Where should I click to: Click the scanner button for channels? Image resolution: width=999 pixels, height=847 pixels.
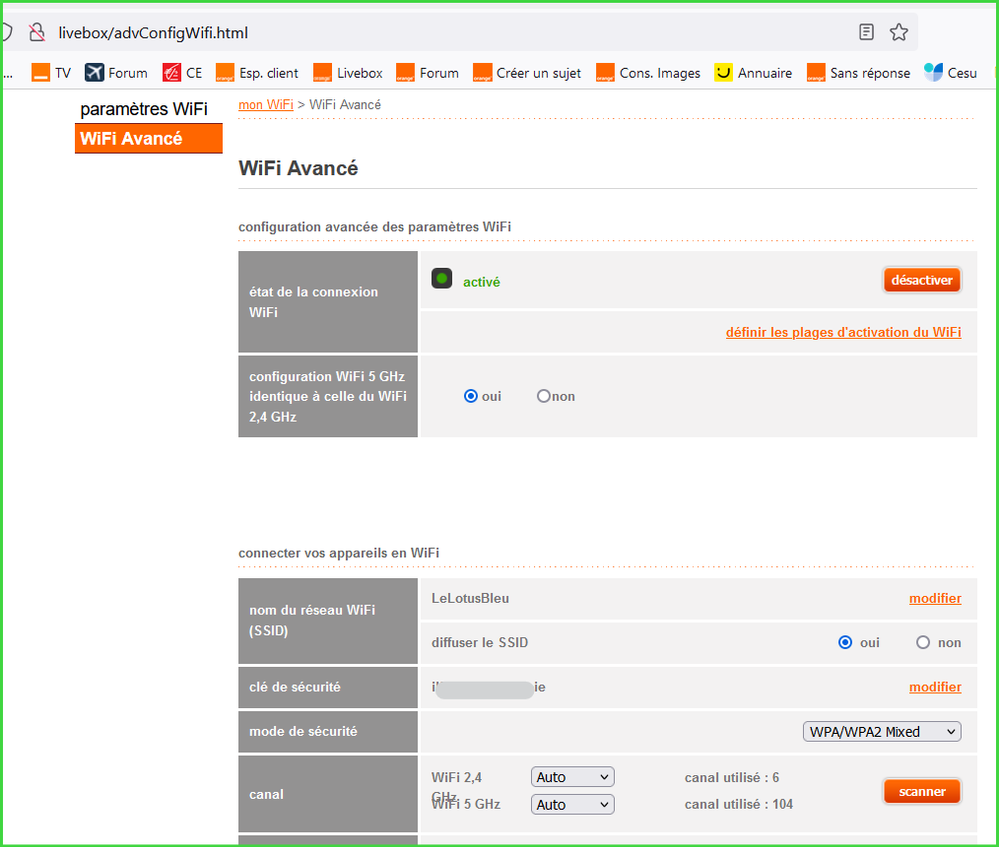click(921, 792)
